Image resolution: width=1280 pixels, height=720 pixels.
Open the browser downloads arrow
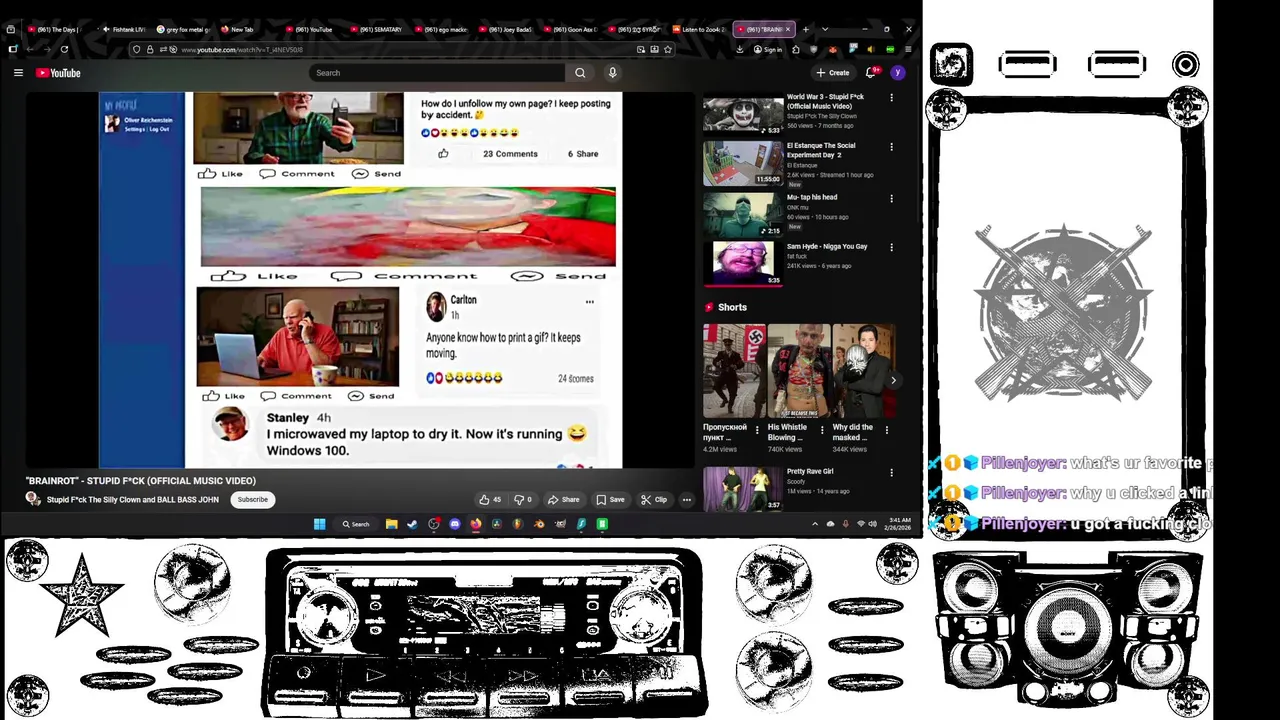click(740, 49)
